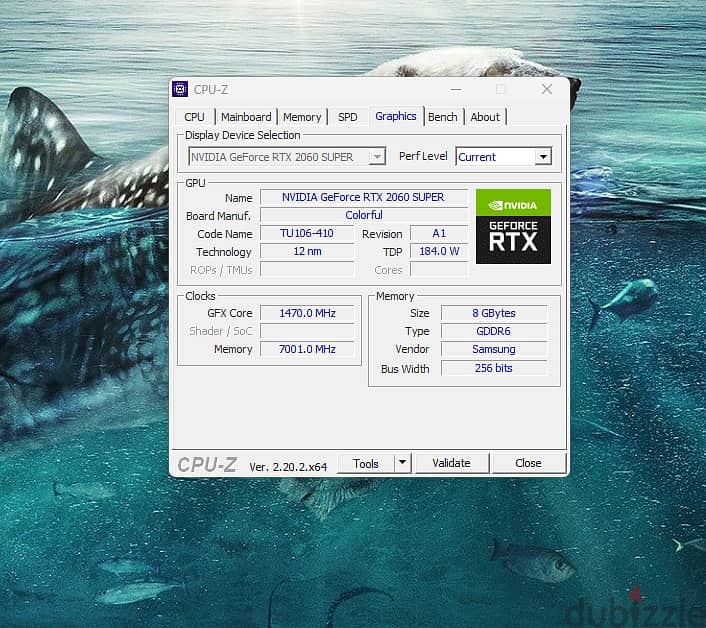This screenshot has height=628, width=706.
Task: Click the Technology value 12 nm
Action: click(307, 251)
